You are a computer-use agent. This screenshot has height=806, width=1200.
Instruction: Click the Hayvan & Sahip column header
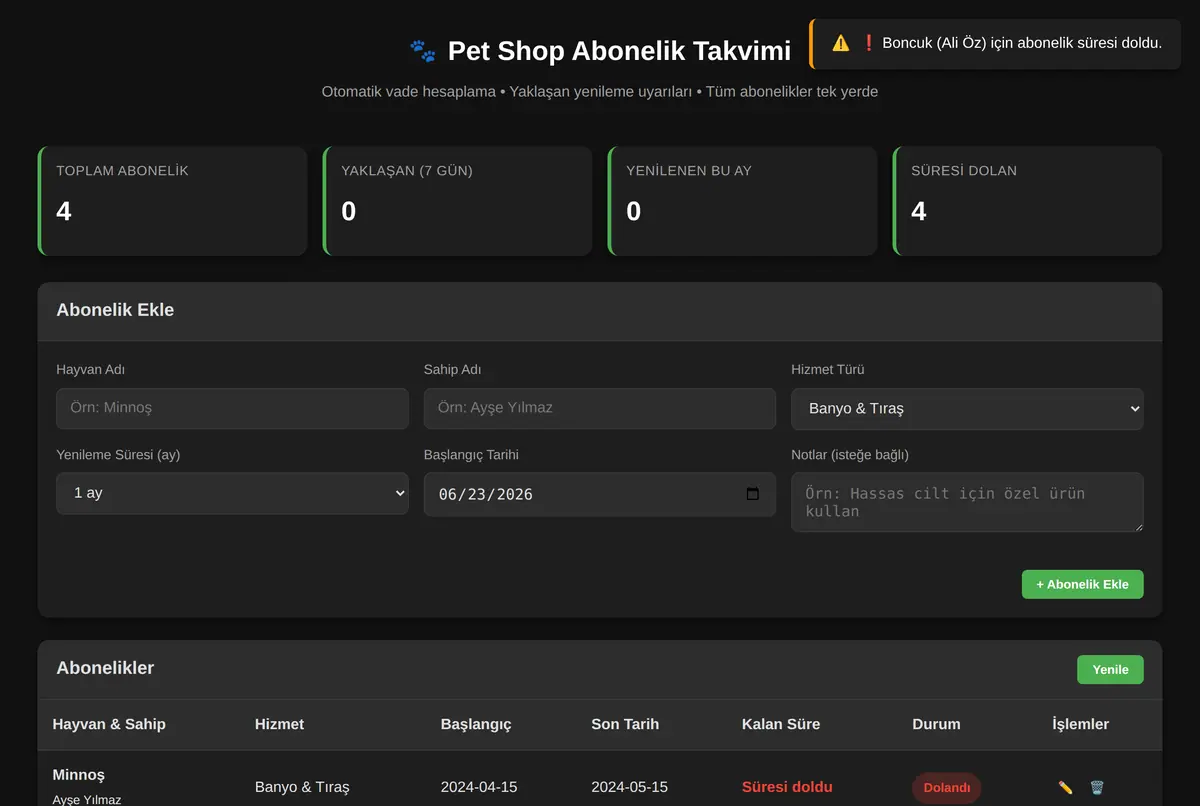click(x=109, y=724)
